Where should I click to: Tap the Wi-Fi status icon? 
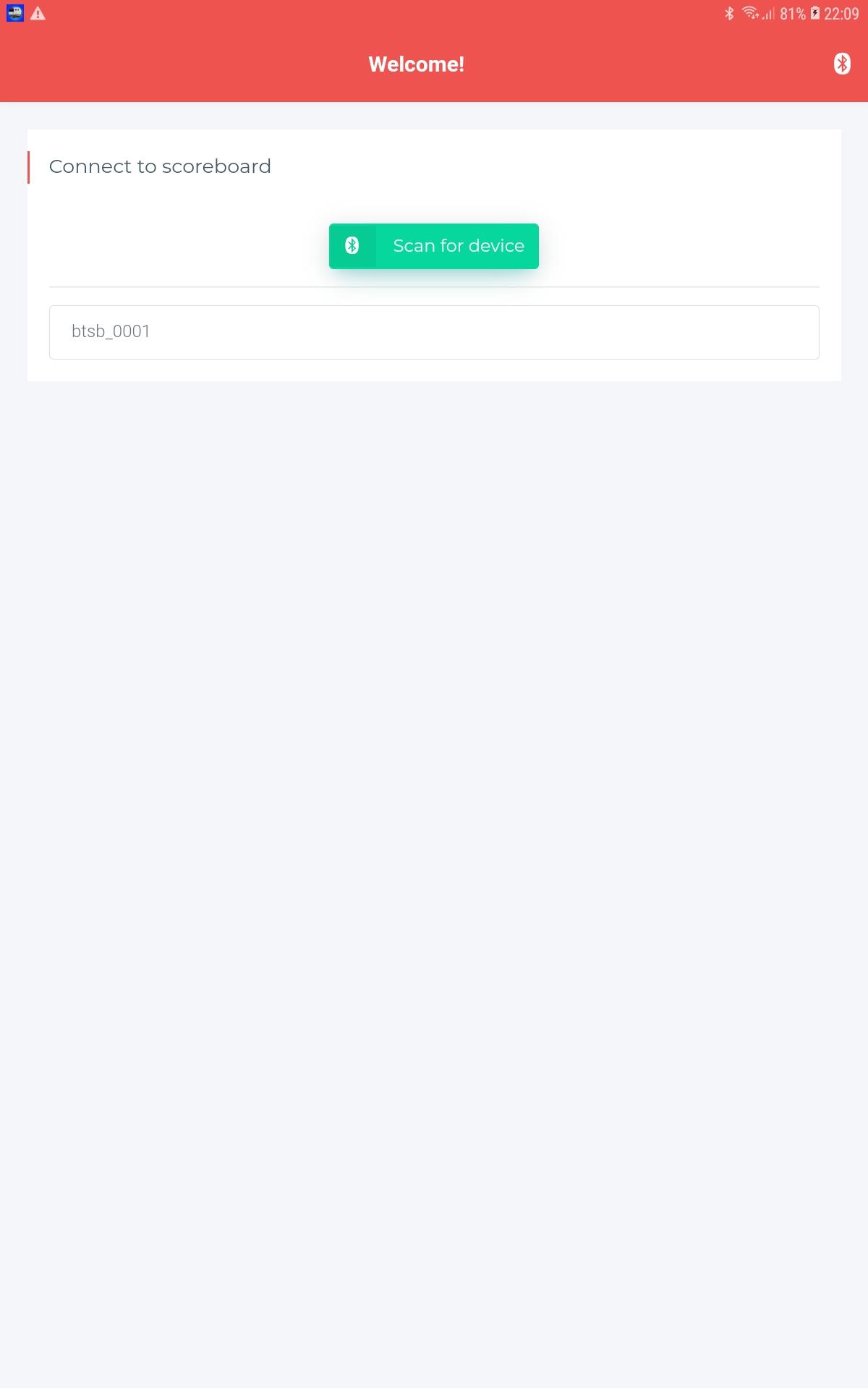pyautogui.click(x=751, y=13)
